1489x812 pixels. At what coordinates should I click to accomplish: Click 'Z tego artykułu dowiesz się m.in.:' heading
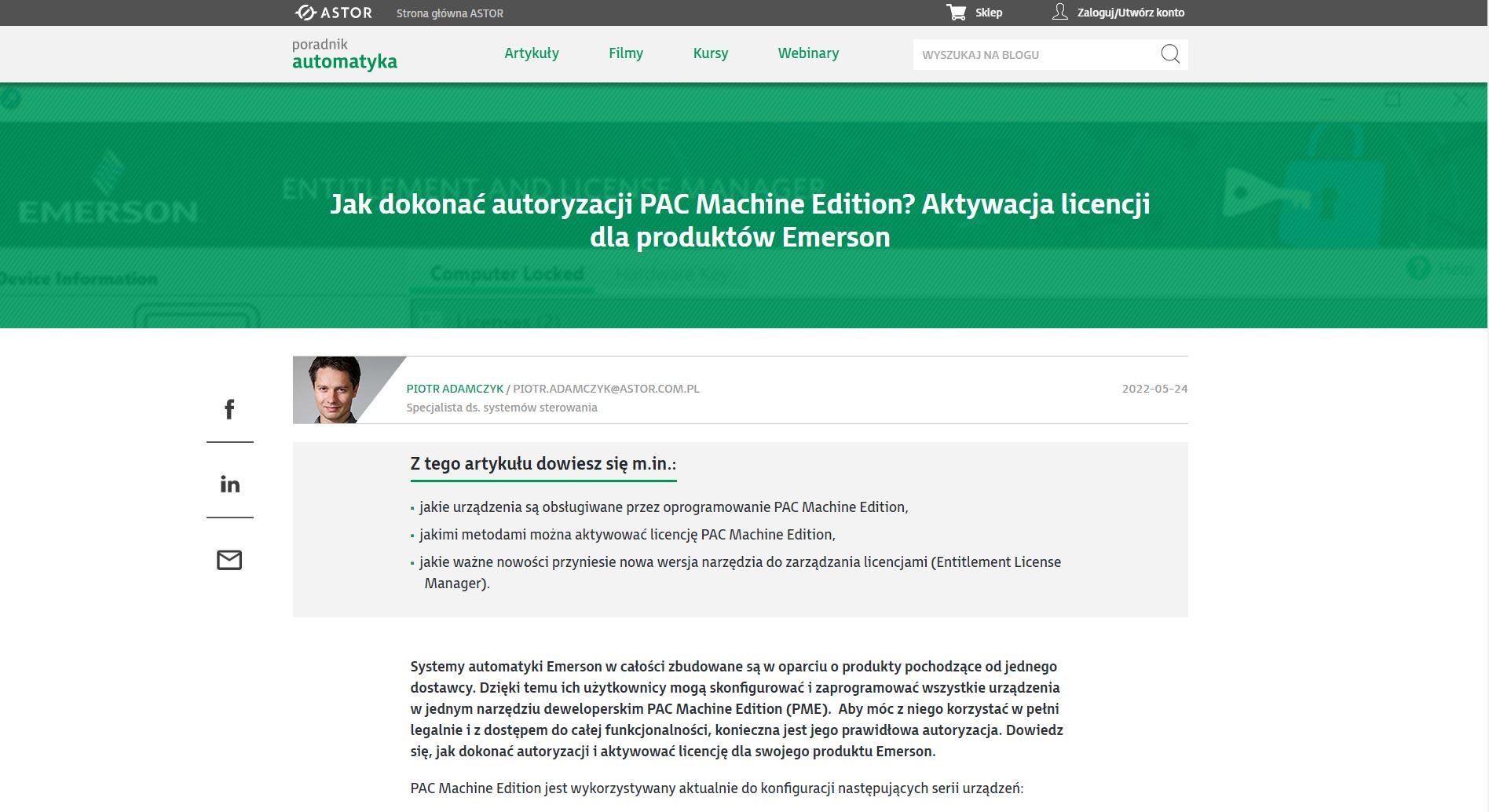543,463
